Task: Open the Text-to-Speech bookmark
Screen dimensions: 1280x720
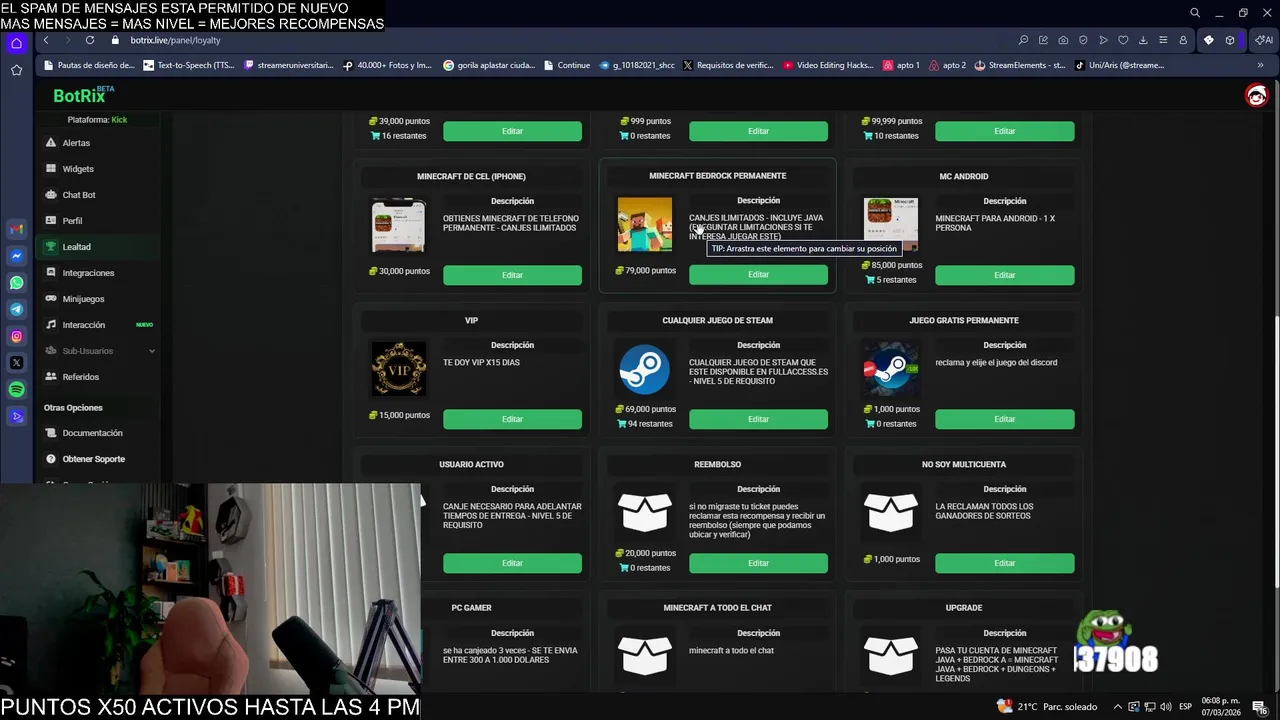Action: coord(189,65)
